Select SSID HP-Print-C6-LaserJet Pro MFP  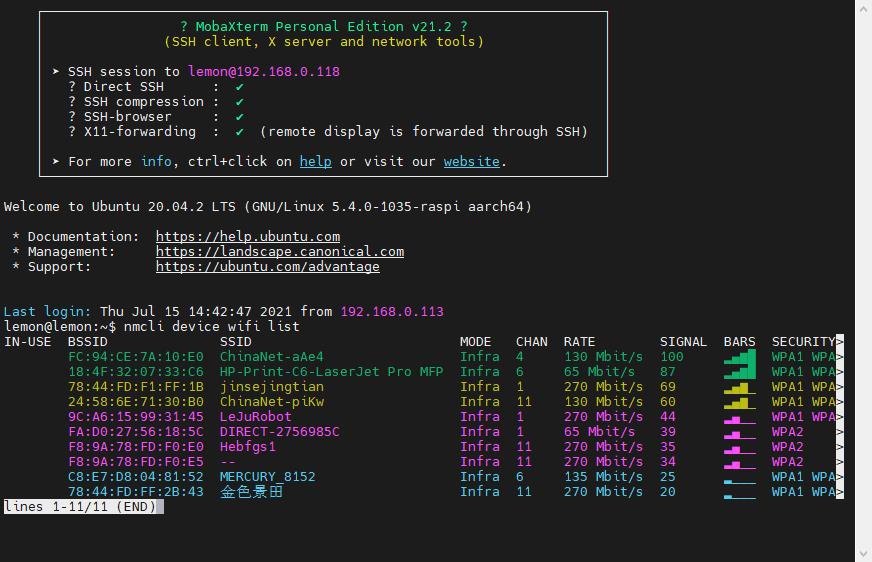331,371
